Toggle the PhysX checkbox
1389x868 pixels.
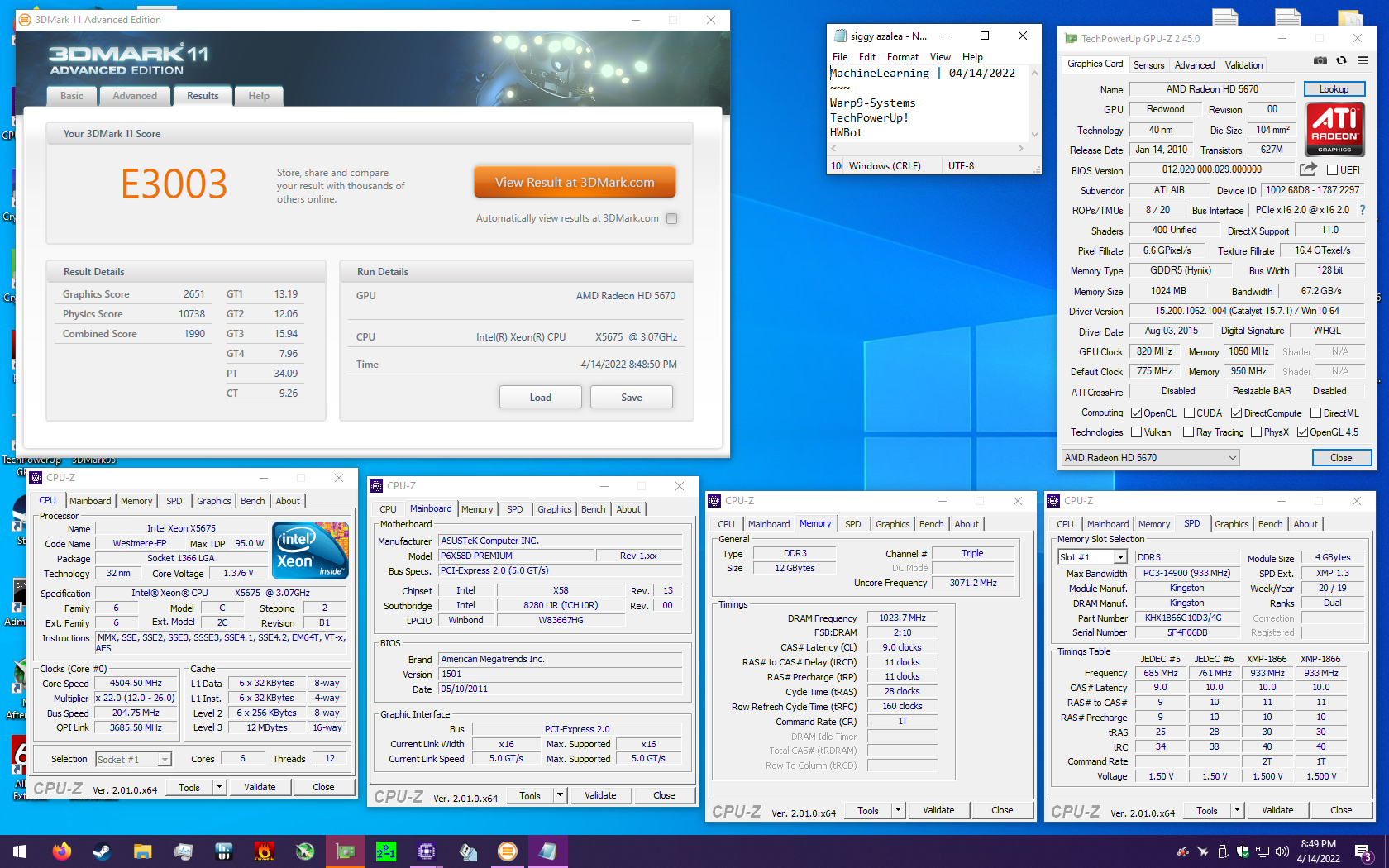pos(1256,432)
